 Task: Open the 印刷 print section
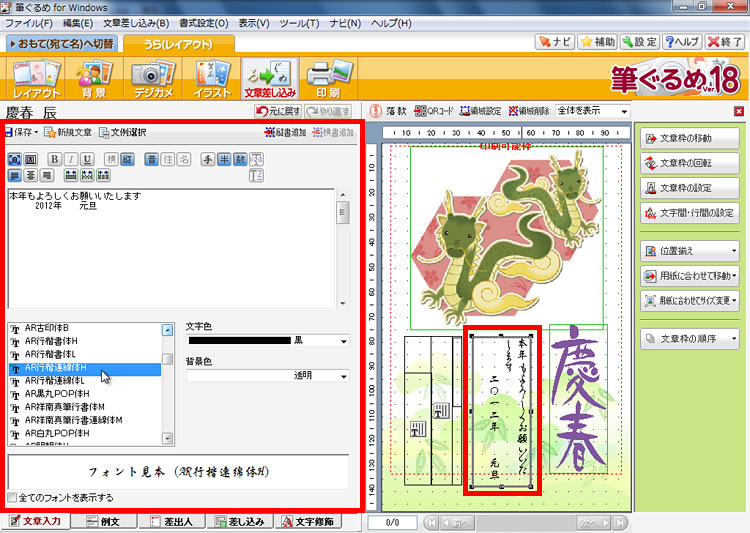tap(329, 78)
